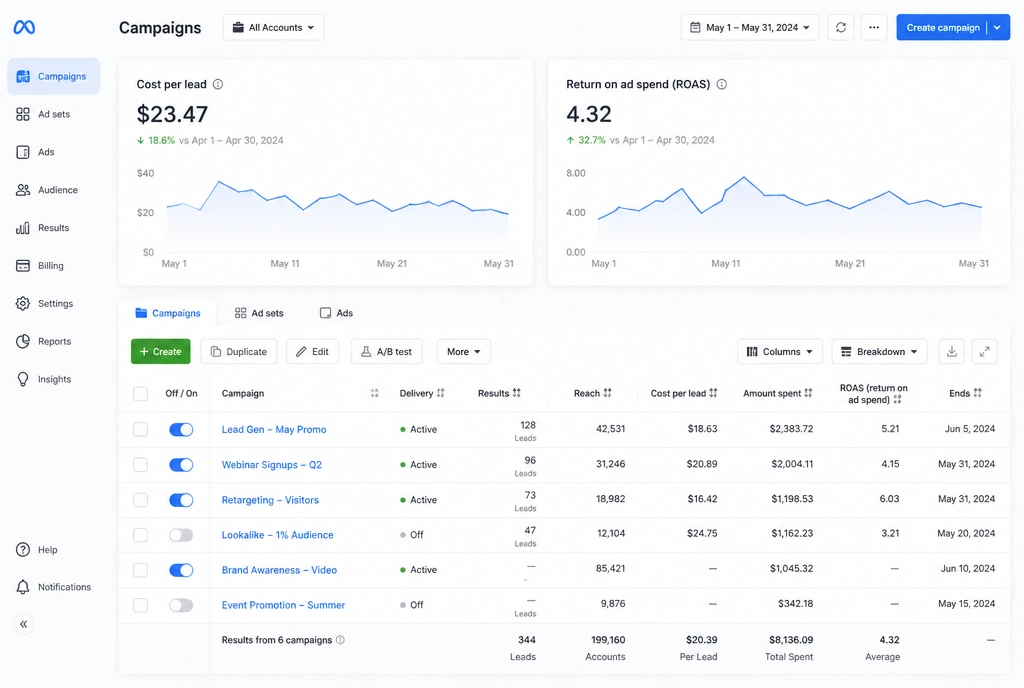Click the download export icon

coord(952,352)
